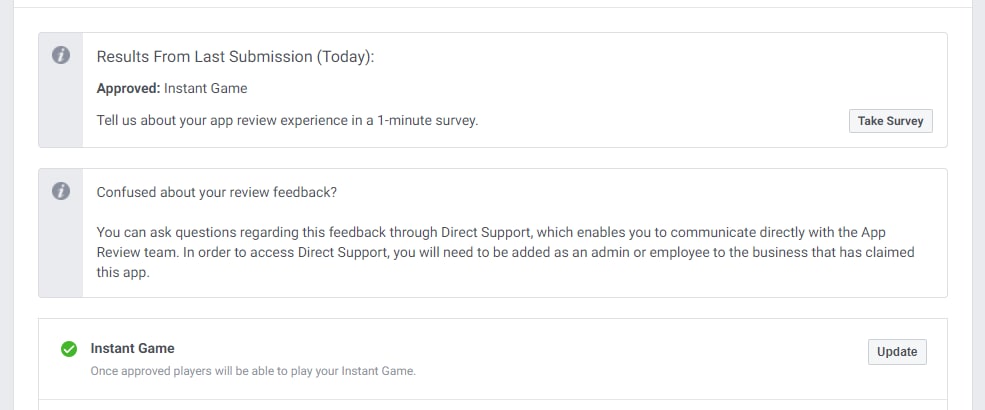
Task: Select the bold Instant Game row title
Action: coord(132,348)
